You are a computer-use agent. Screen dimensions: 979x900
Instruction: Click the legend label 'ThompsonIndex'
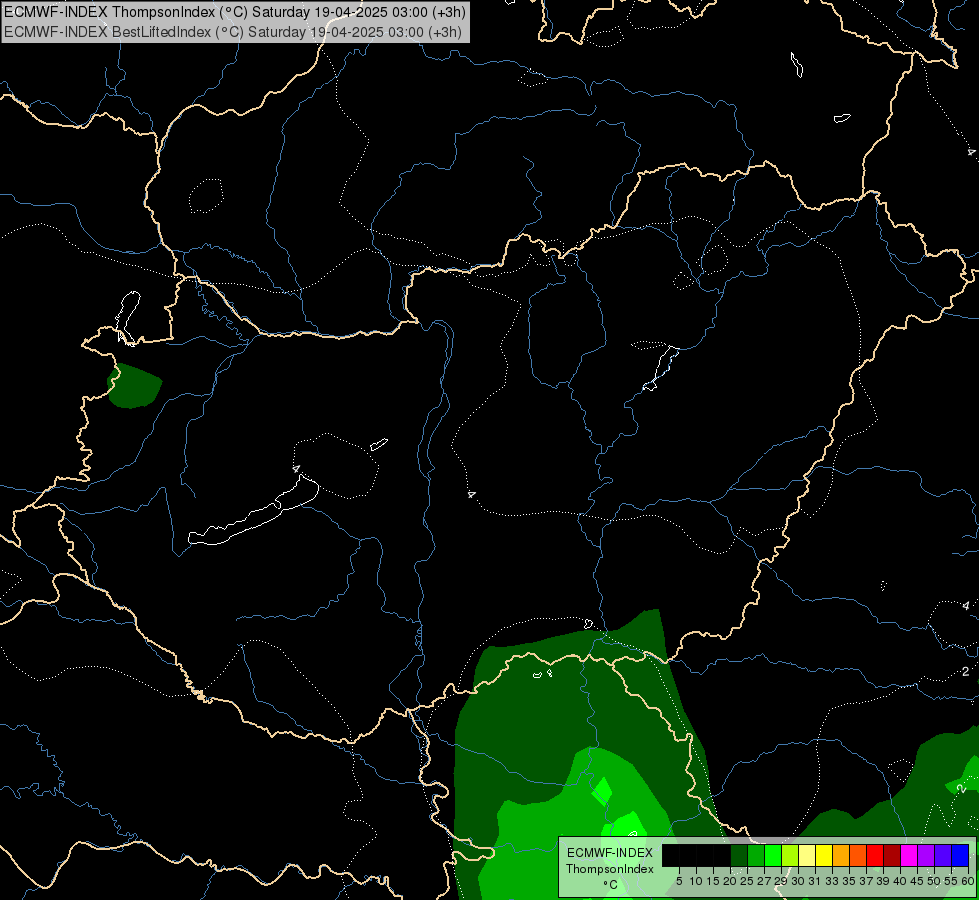point(609,869)
